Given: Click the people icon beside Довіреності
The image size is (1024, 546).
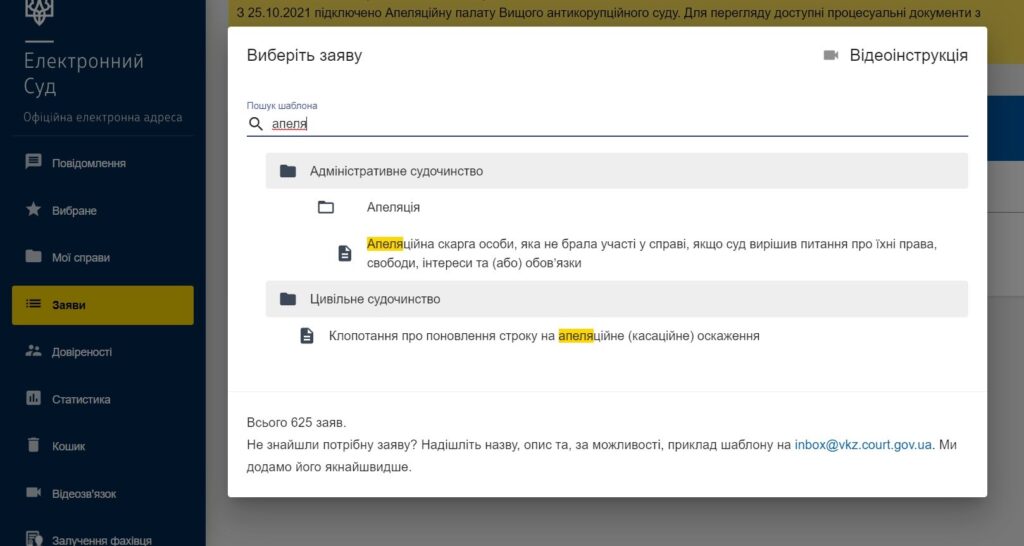Looking at the screenshot, I should tap(33, 351).
